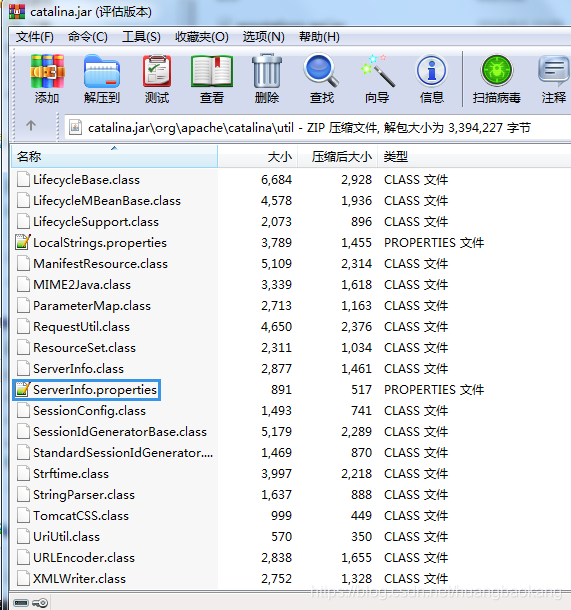This screenshot has width=571, height=610.
Task: Select URLEncoder.class file name
Action: [84, 558]
